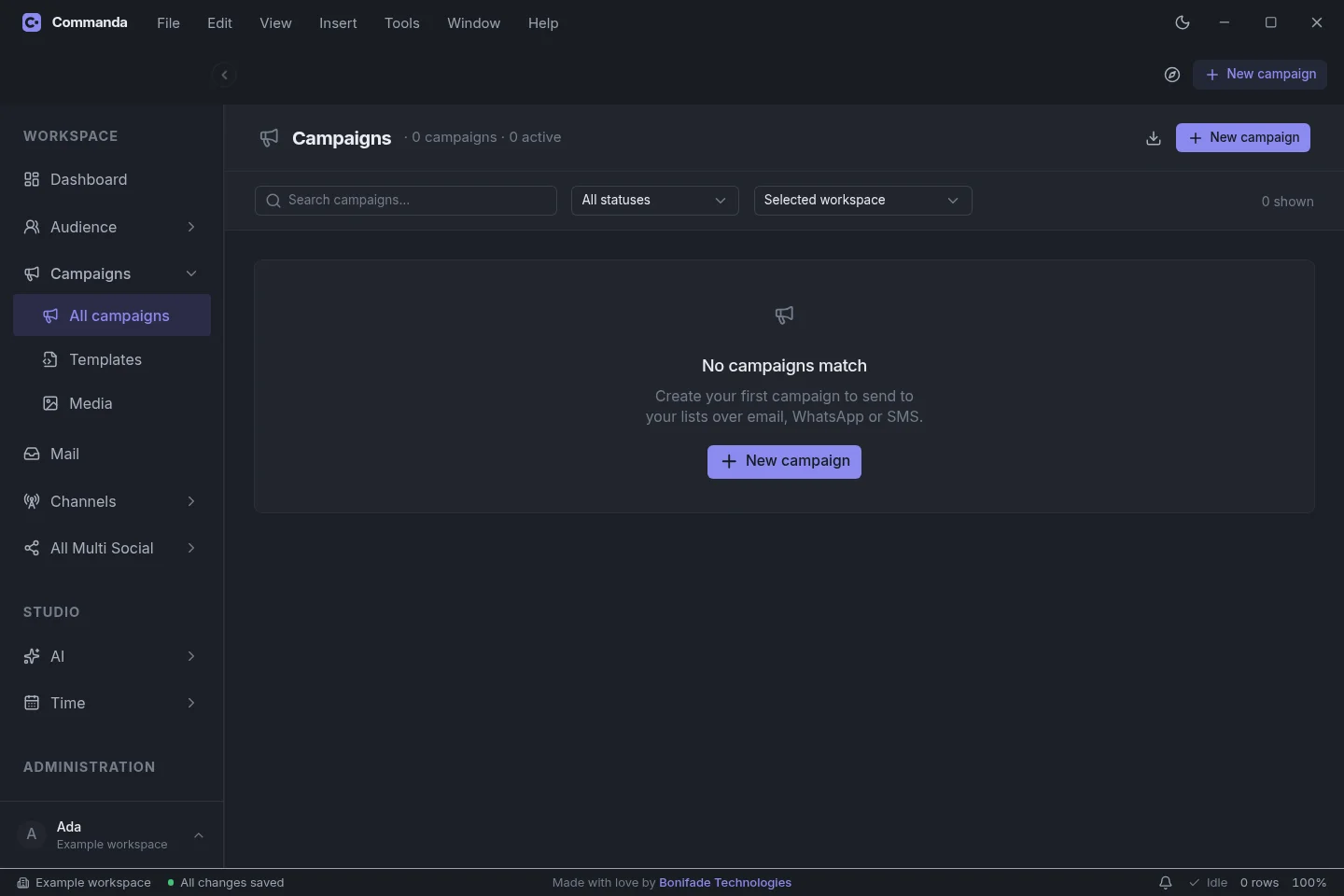
Task: Click the Mail inbox icon
Action: pos(32,454)
